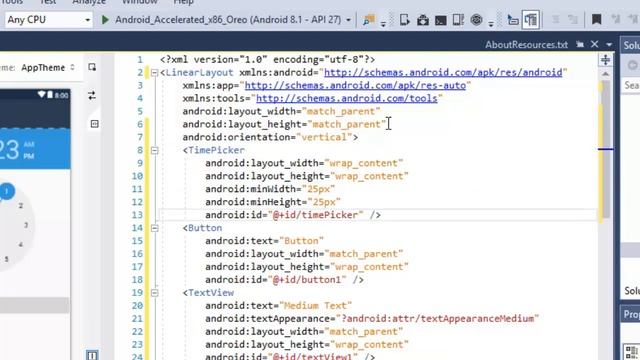Click hour 3 on the clock preview
This screenshot has height=360, width=640.
(x=26, y=225)
